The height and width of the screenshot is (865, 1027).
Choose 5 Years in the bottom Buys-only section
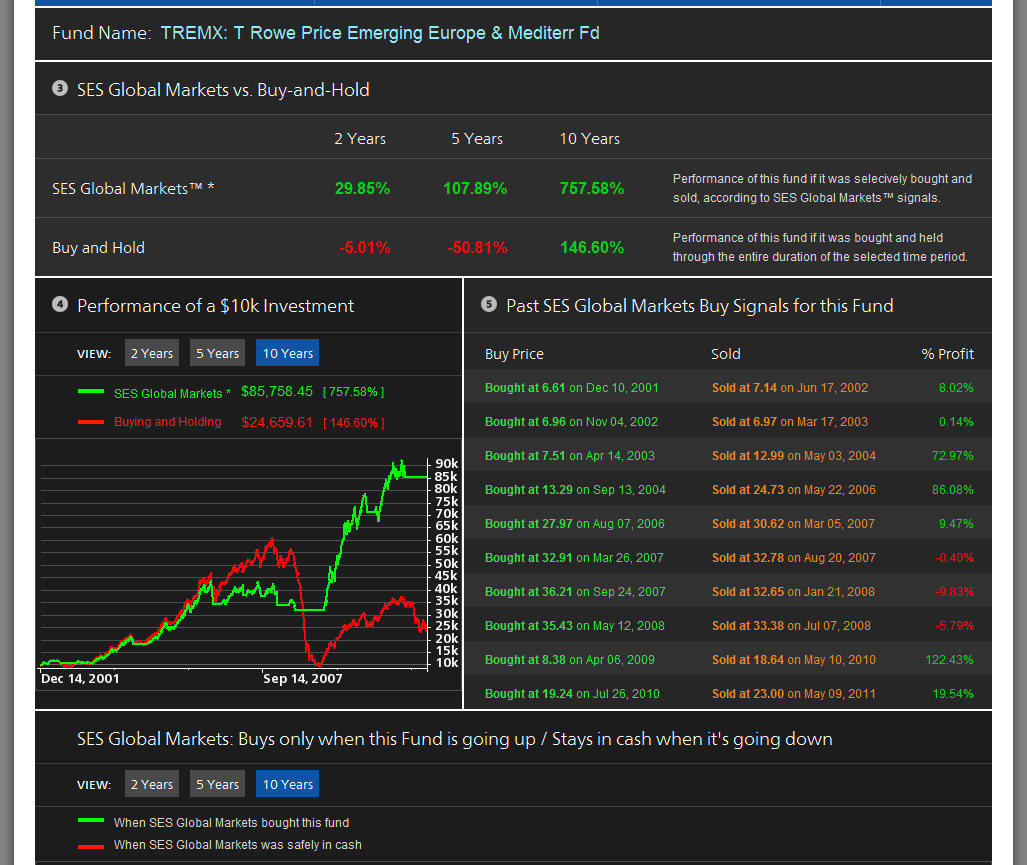point(217,784)
